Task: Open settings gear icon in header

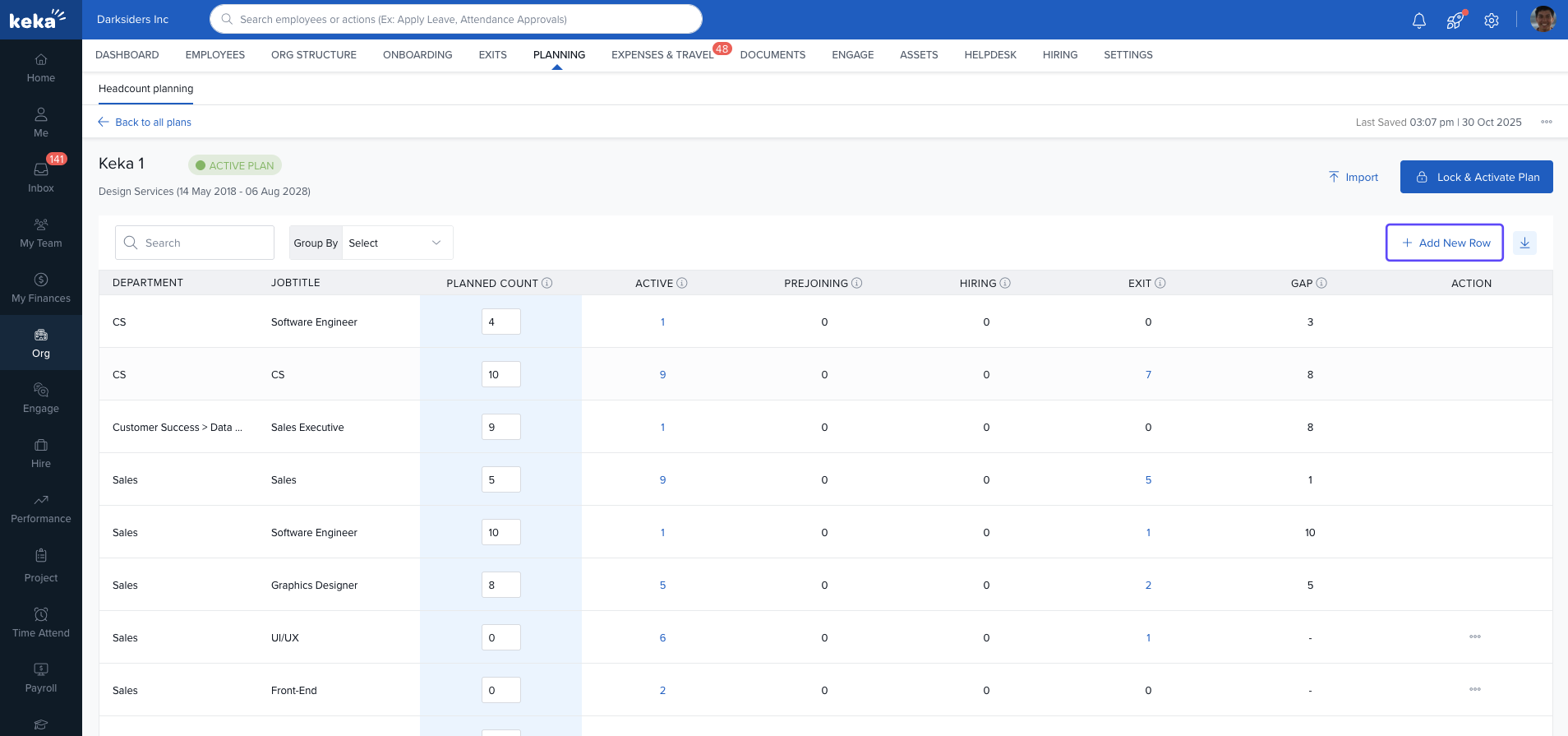Action: point(1492,21)
